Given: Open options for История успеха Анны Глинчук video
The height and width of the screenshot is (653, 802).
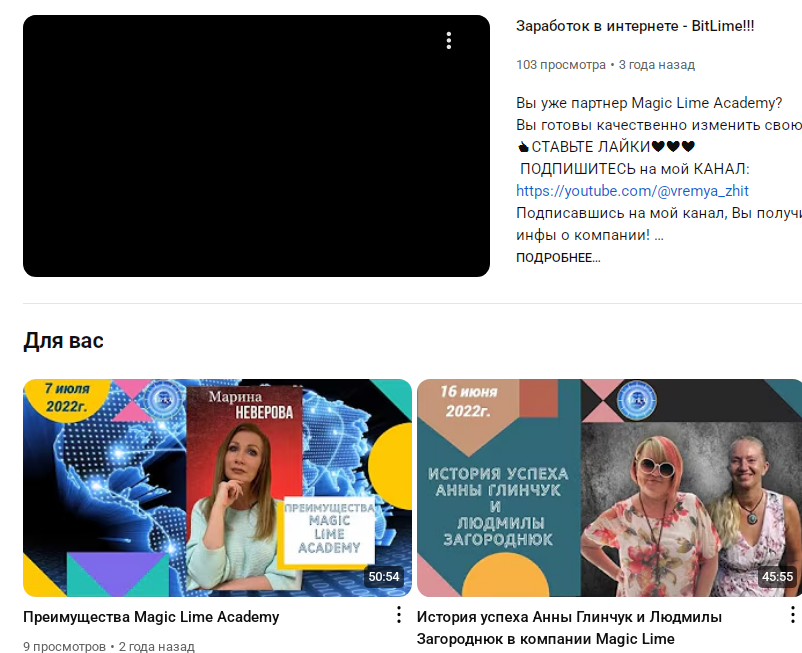Looking at the screenshot, I should click(792, 615).
